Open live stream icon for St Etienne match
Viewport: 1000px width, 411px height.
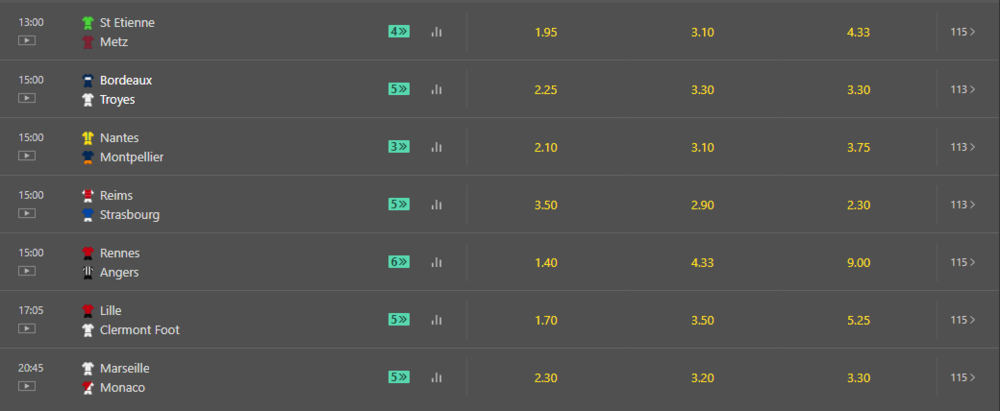click(x=27, y=40)
